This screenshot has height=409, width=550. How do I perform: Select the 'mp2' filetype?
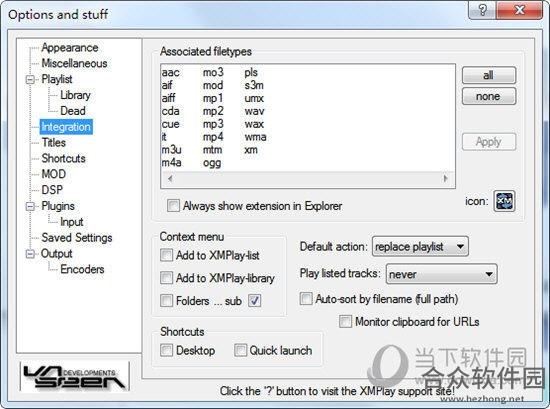pos(213,111)
